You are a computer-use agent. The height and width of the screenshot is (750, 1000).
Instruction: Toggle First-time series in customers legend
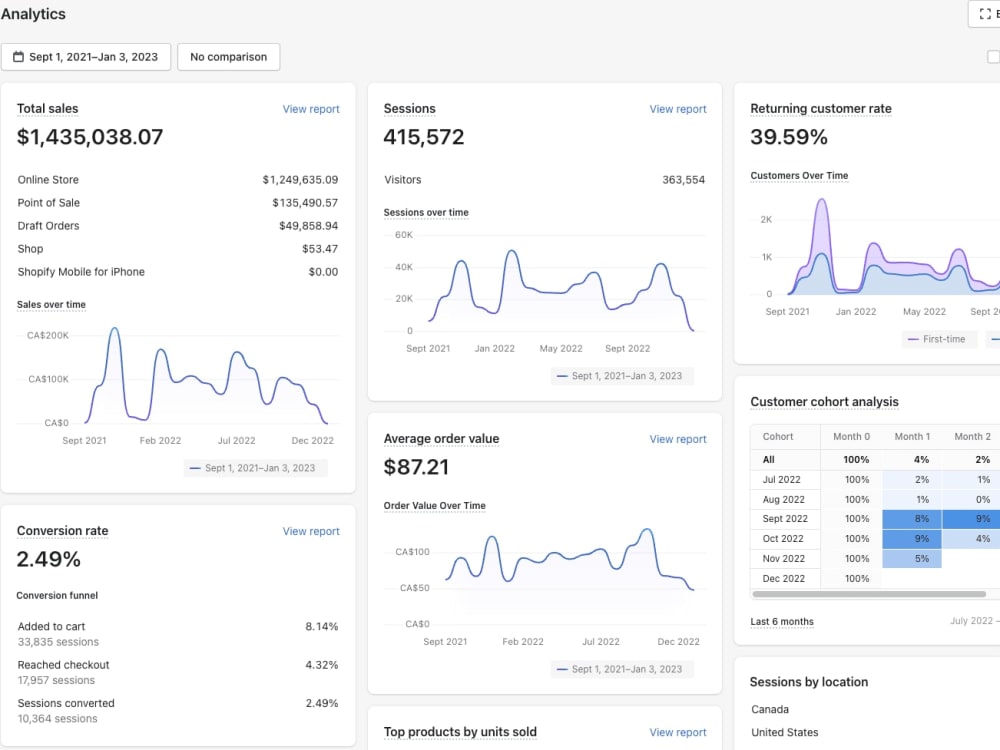[938, 339]
